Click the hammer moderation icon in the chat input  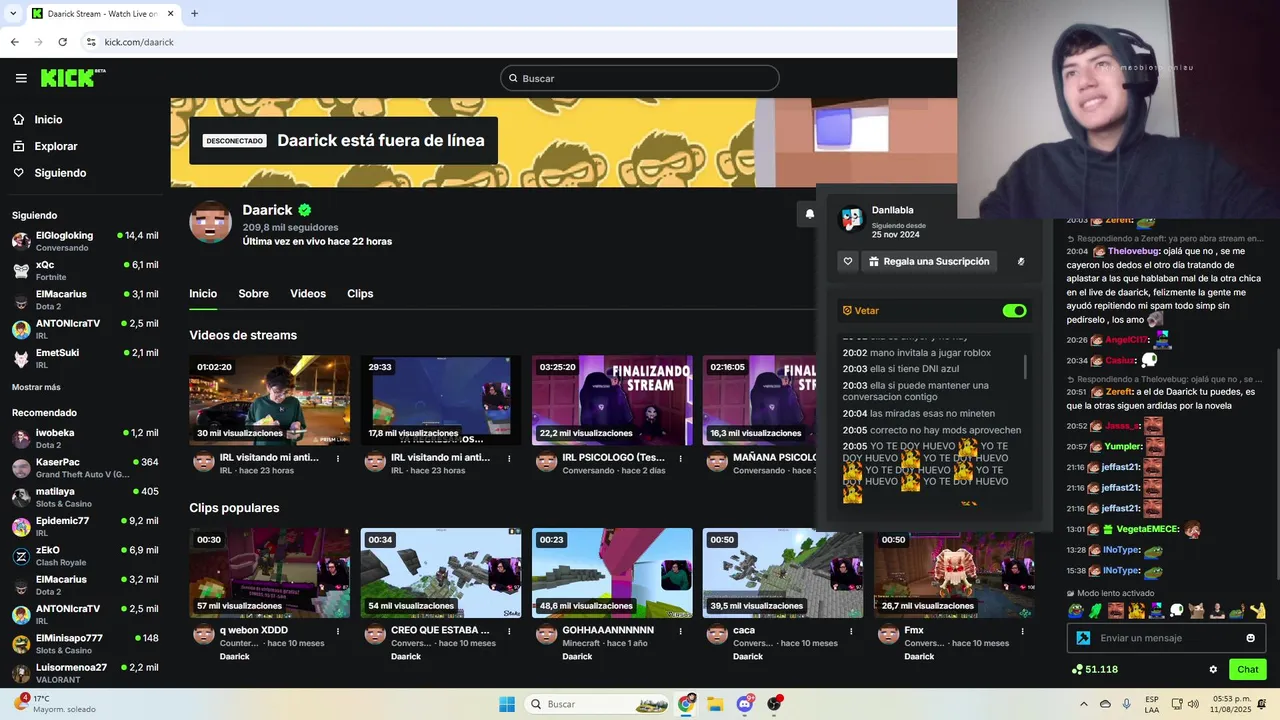[1083, 638]
